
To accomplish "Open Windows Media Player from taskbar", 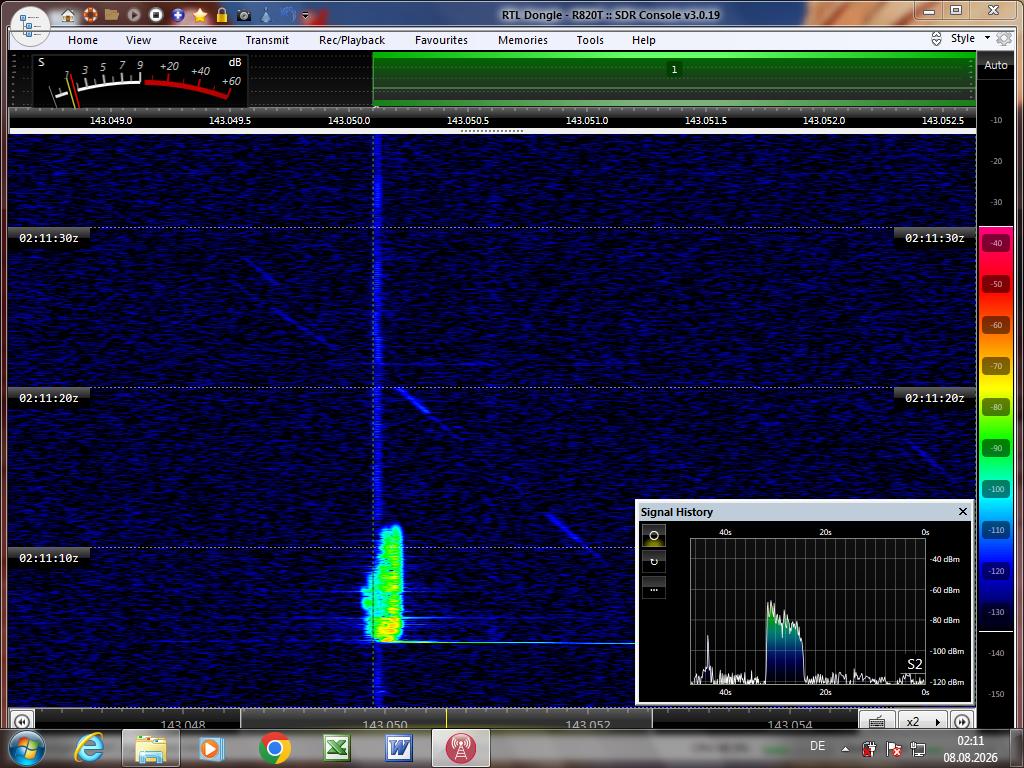I will pos(211,748).
